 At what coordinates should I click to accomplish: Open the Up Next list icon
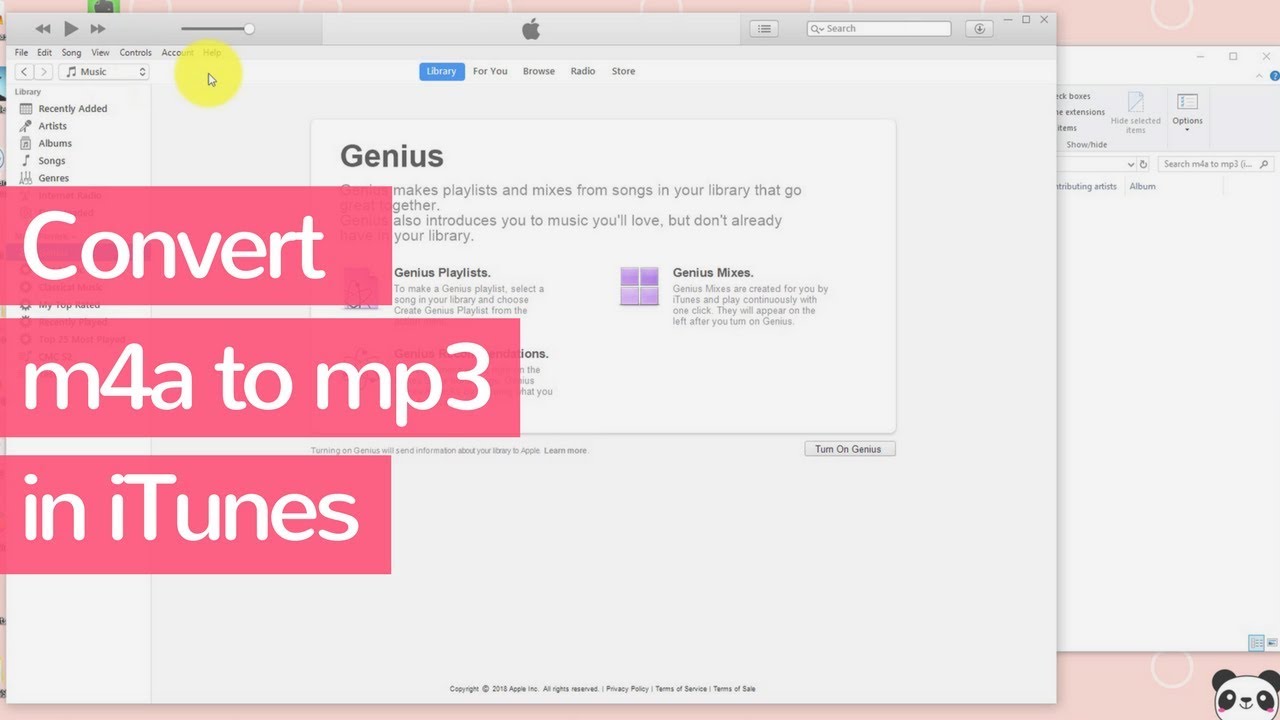pyautogui.click(x=764, y=29)
